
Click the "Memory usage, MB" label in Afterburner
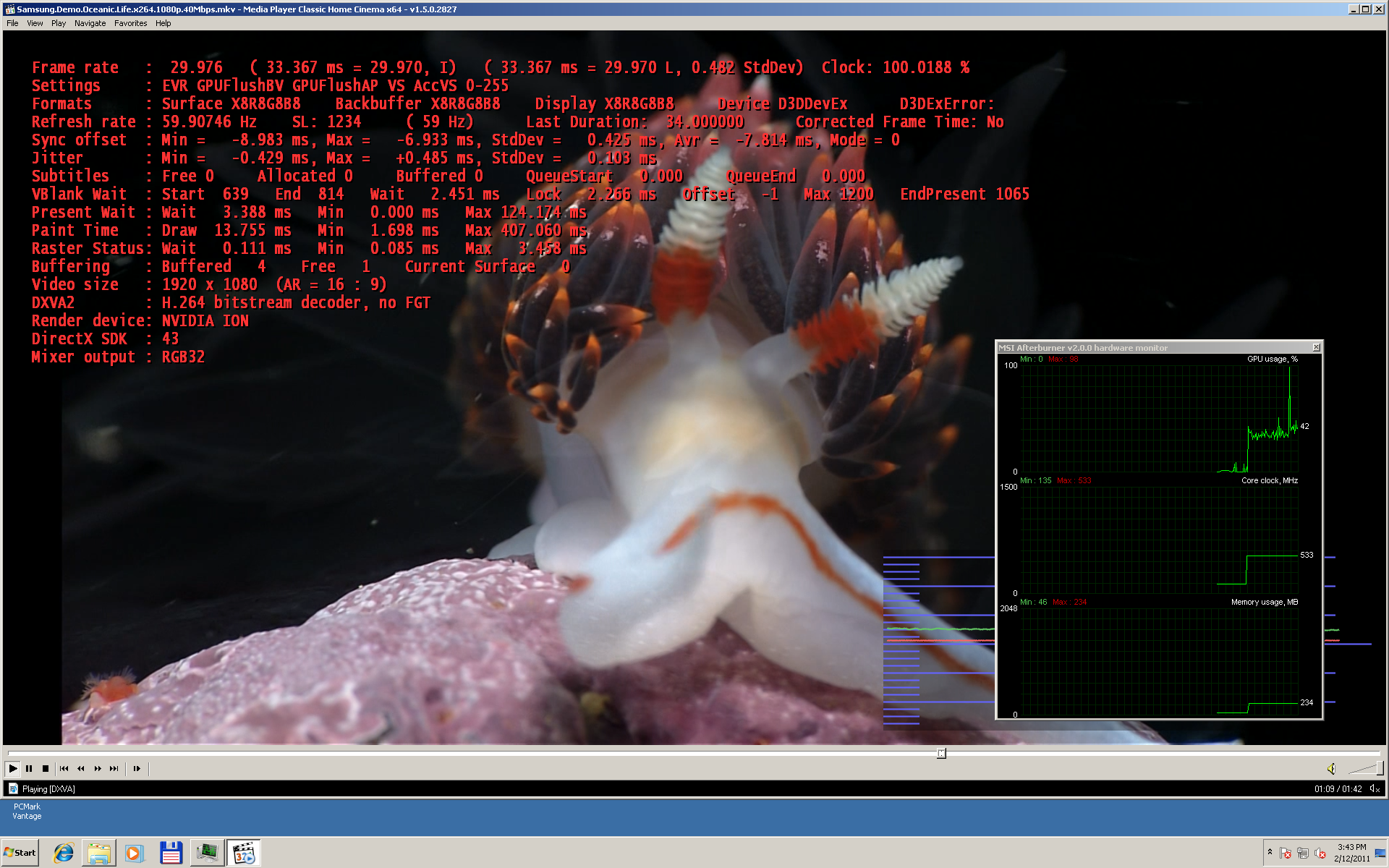[1265, 602]
